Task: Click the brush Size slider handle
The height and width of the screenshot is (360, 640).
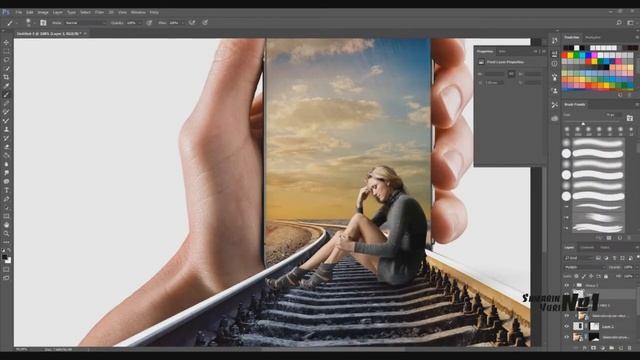Action: pos(583,123)
